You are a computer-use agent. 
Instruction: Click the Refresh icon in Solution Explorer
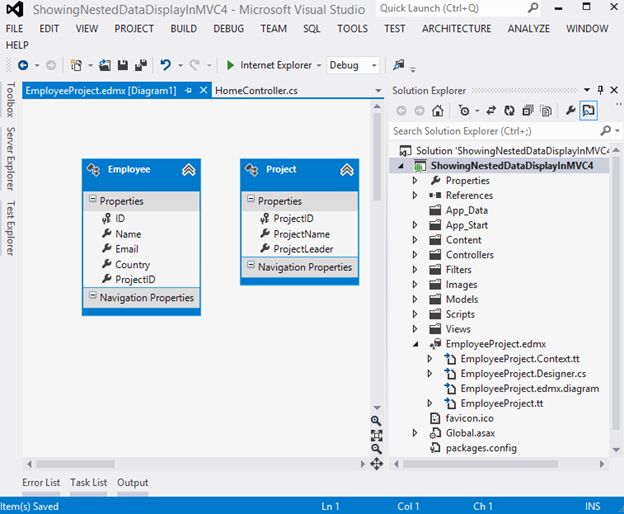(x=509, y=110)
